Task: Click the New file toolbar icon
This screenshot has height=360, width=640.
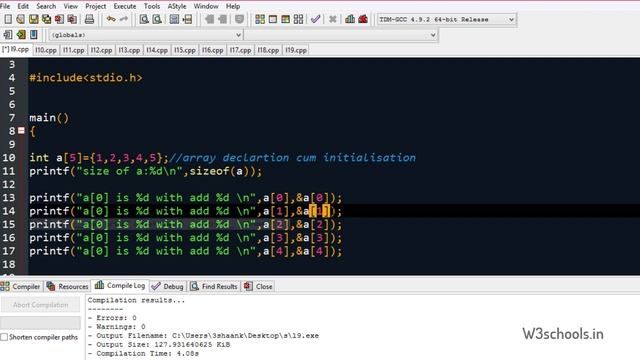Action: pos(8,19)
